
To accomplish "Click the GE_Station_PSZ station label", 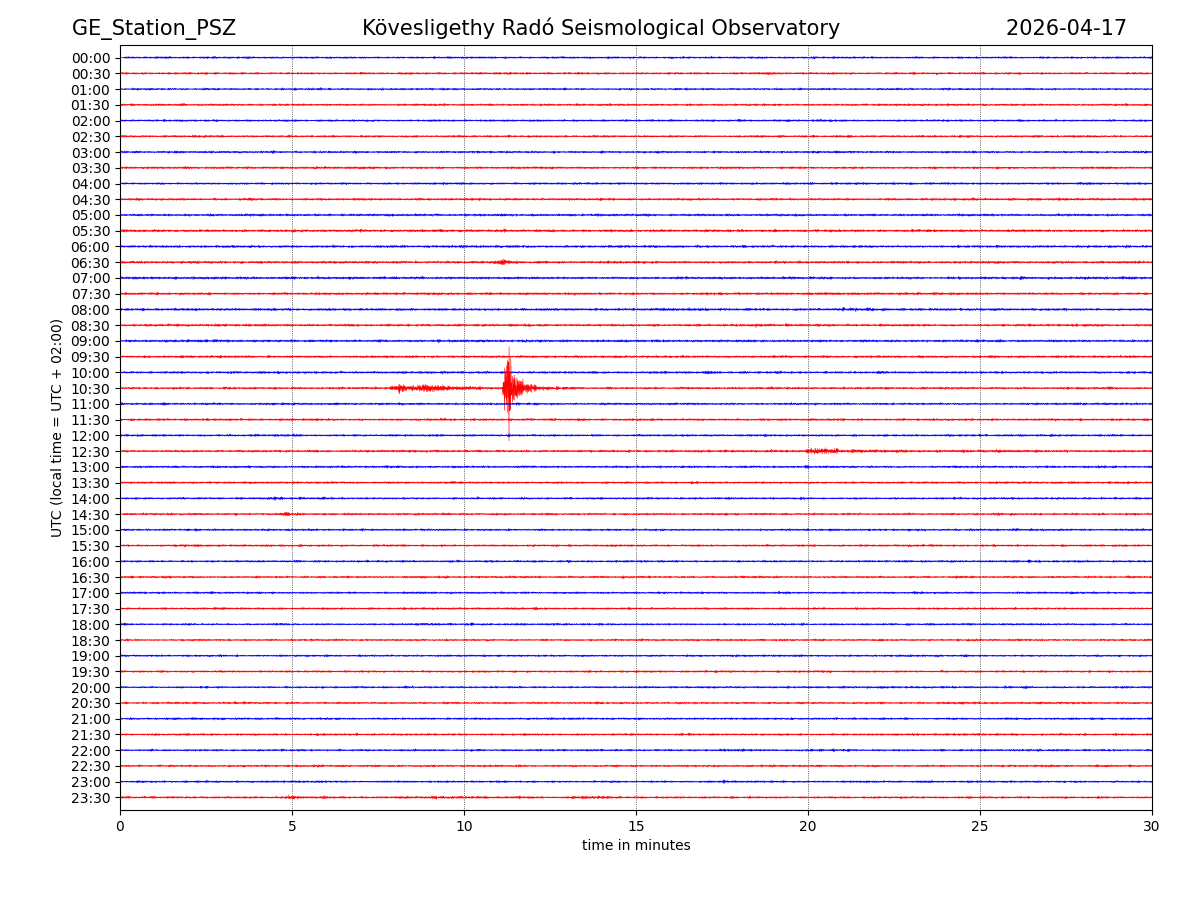I will pos(154,29).
